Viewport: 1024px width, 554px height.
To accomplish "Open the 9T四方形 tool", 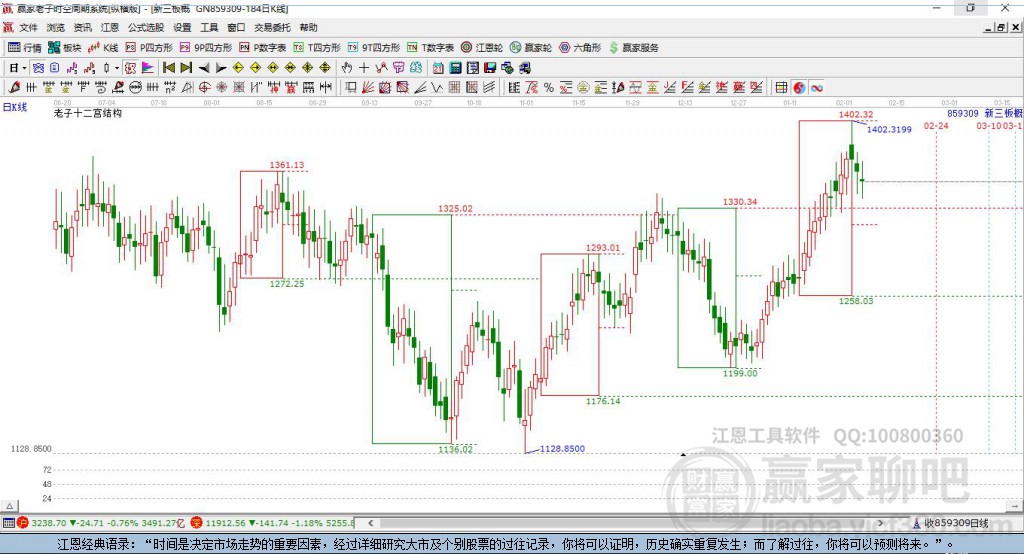I will [374, 48].
